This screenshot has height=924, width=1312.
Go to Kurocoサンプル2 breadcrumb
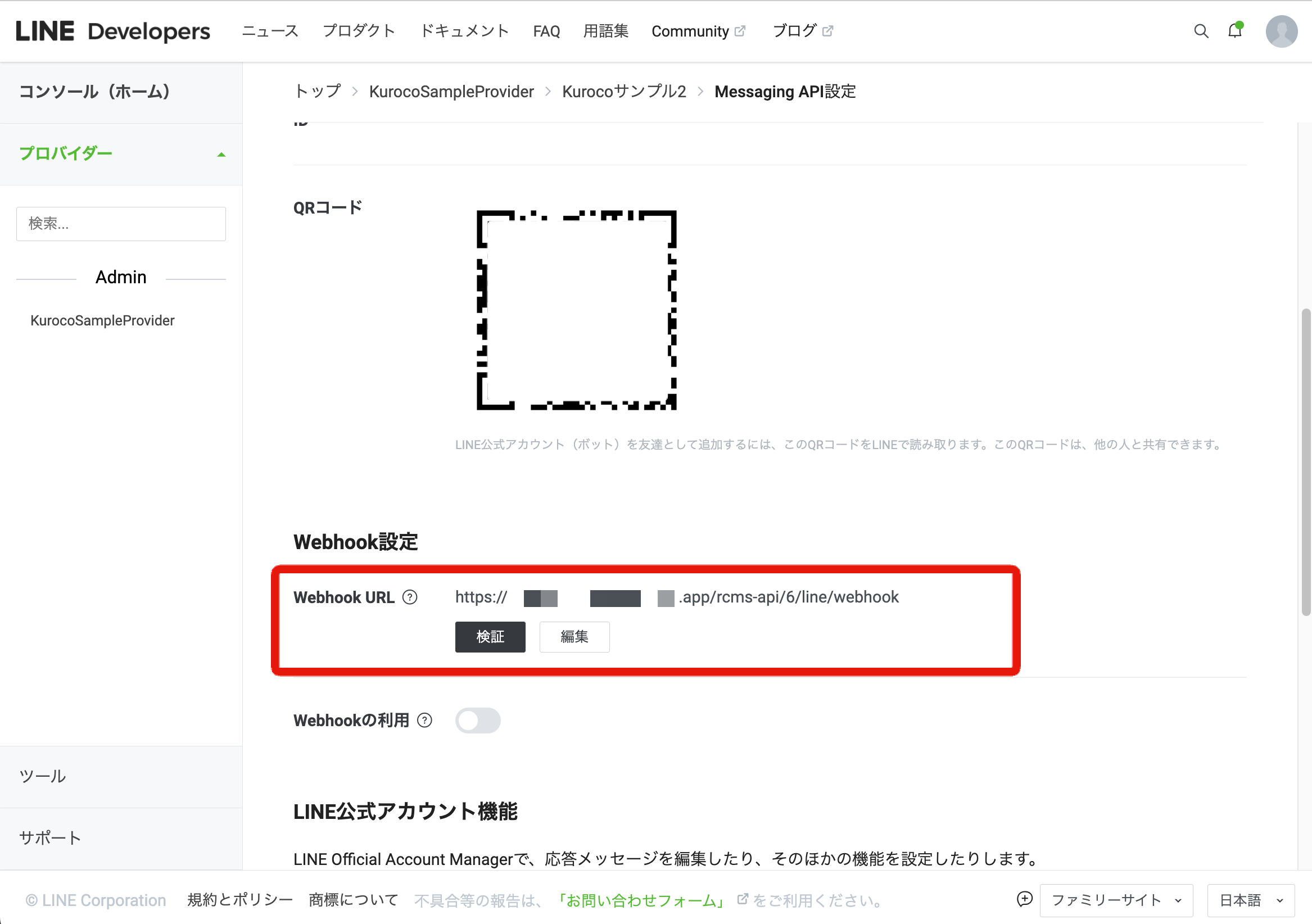point(624,92)
